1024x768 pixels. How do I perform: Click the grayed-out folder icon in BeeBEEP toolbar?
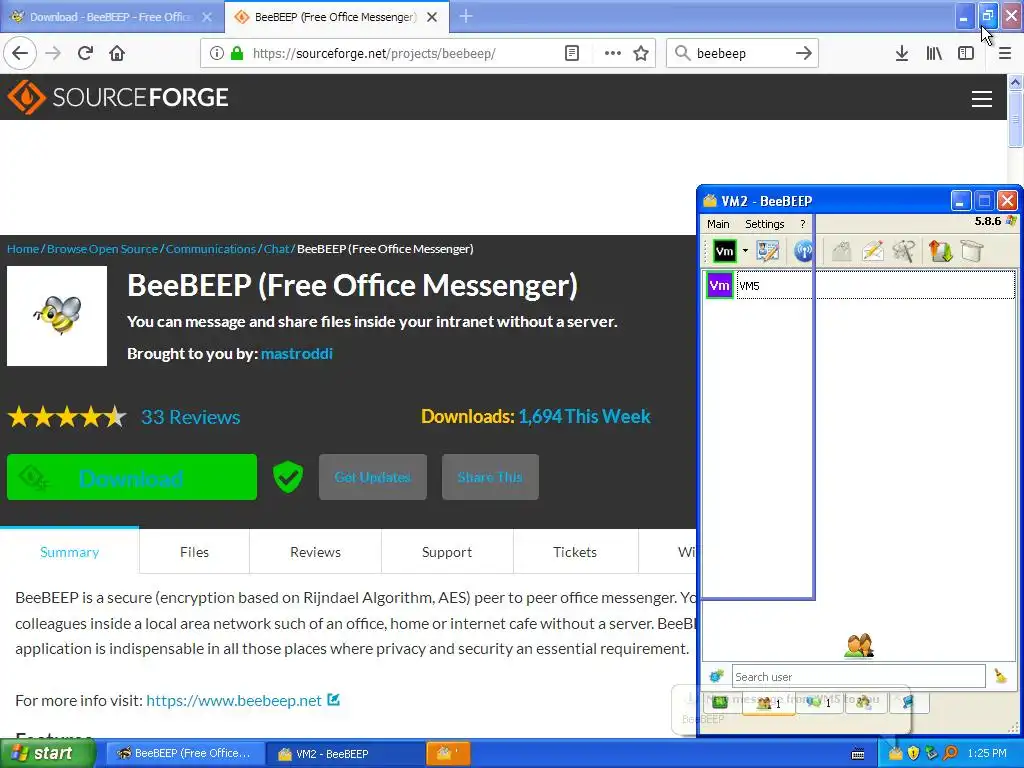[x=842, y=251]
